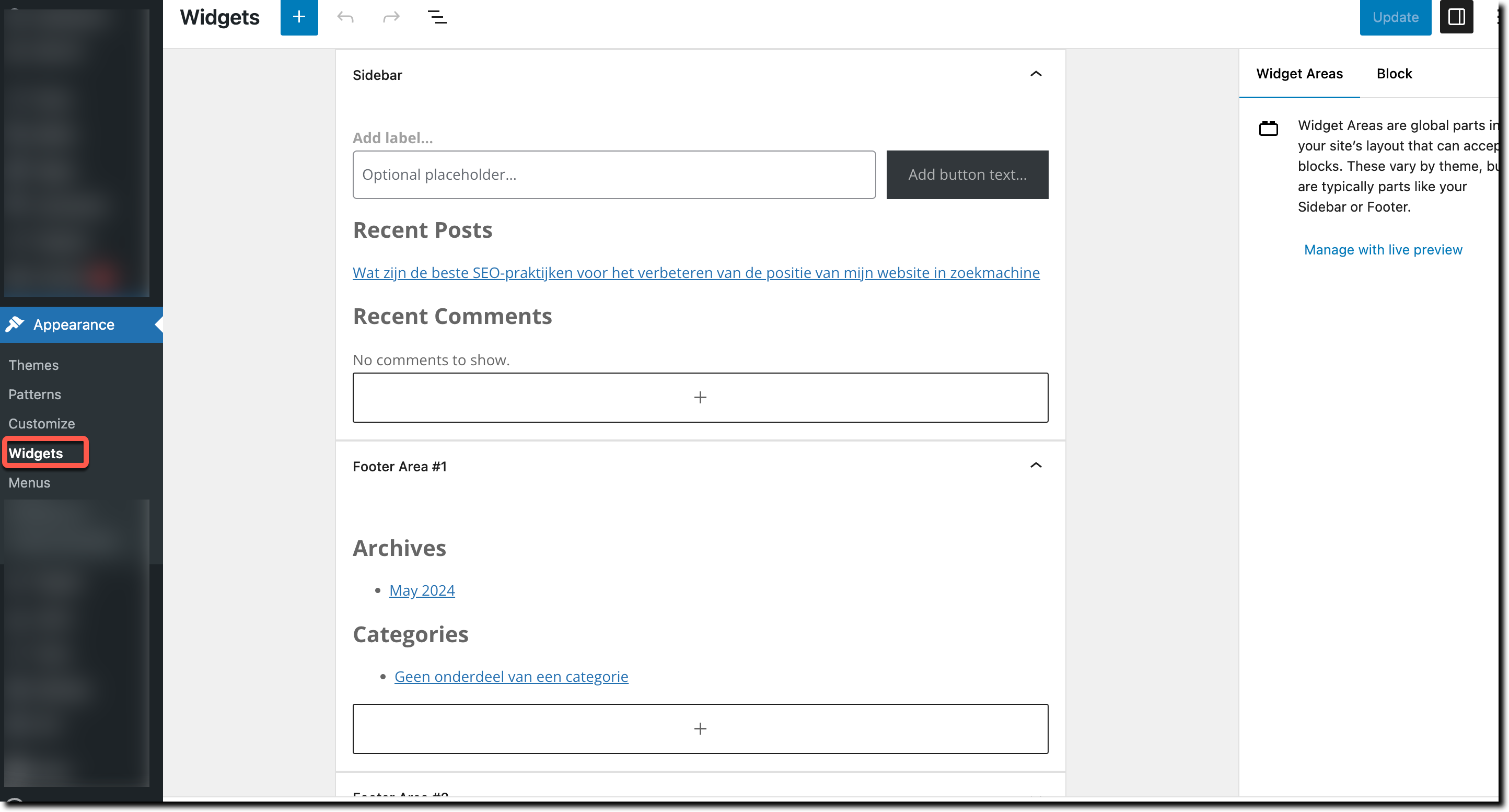Open the Dutch SEO recent post link
Screen dimensions: 1509x812
(696, 272)
